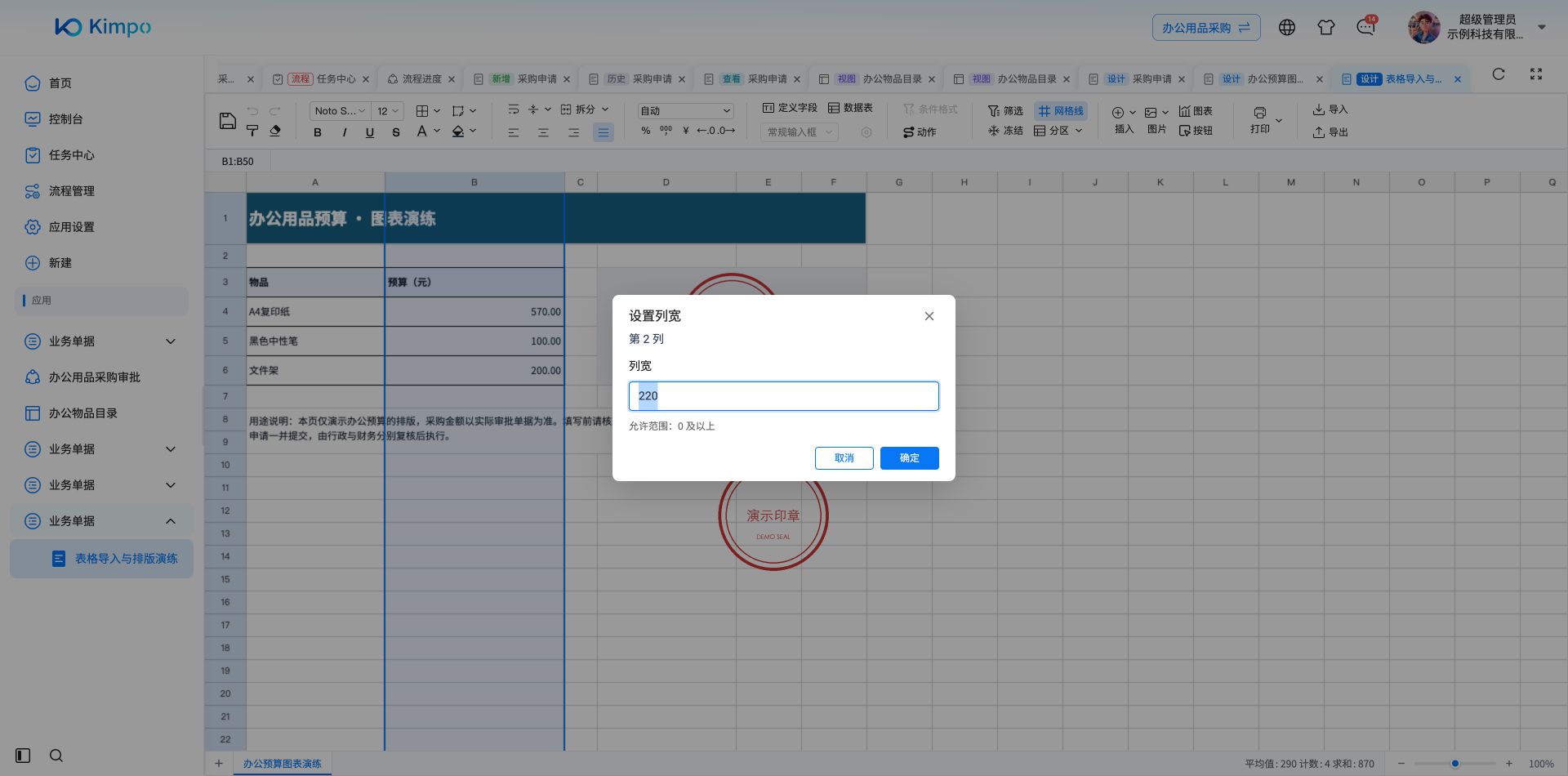The width and height of the screenshot is (1568, 776).
Task: Click the save icon in the toolbar
Action: point(228,121)
